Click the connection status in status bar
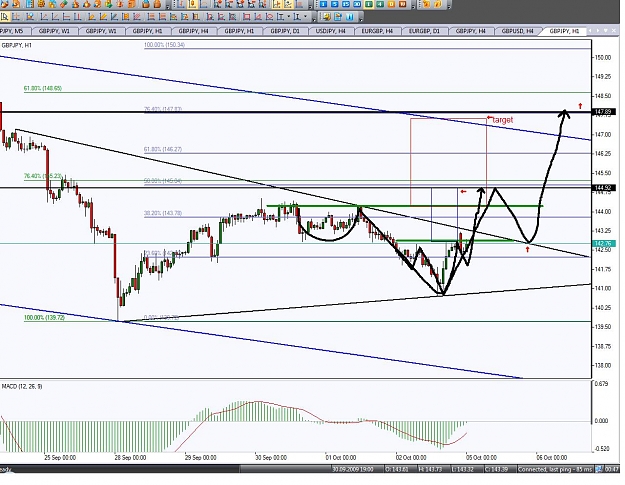The height and width of the screenshot is (485, 625). tap(555, 469)
